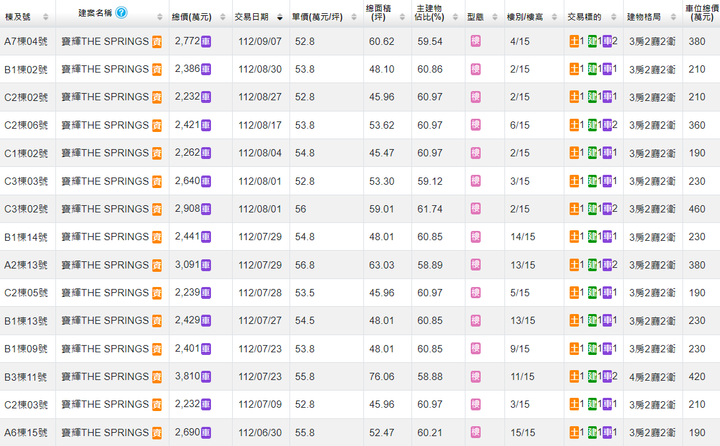Toggle 交易日期 descending sort arrow

280,17
